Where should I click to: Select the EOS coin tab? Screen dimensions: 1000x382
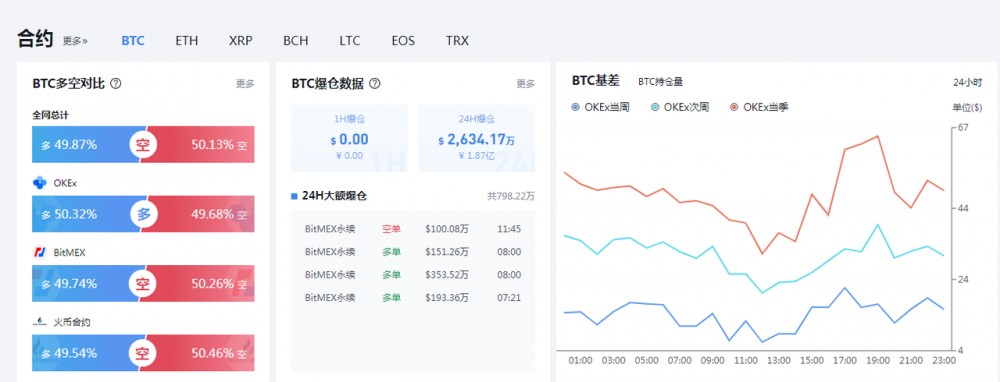[403, 41]
